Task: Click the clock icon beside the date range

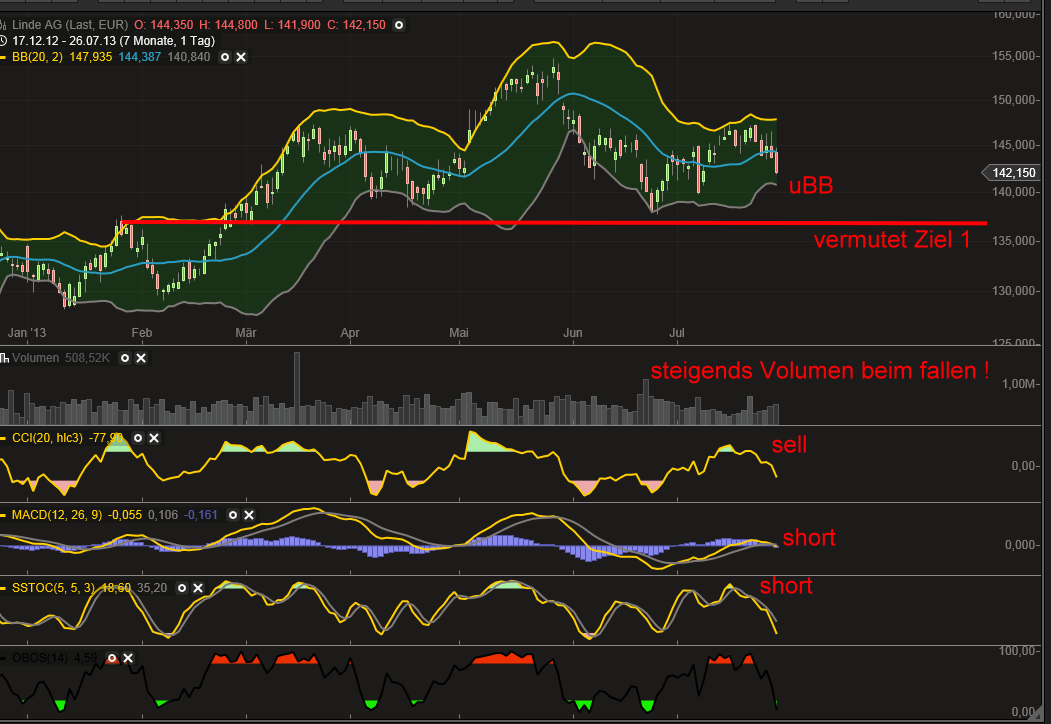Action: 3,41
